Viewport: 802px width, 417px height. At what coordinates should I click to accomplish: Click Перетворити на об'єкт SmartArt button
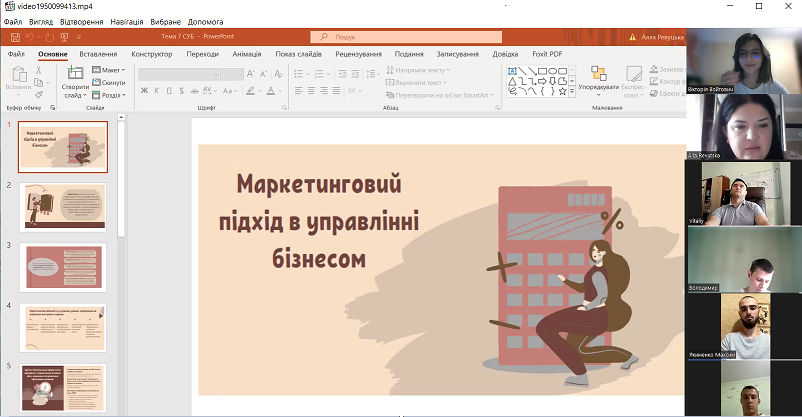click(x=440, y=95)
